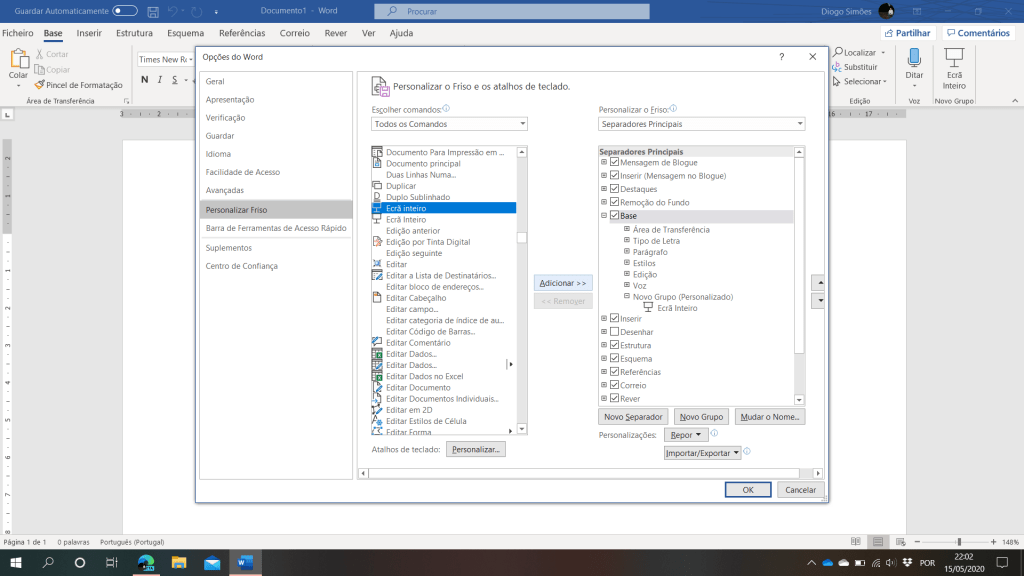Switch to the Inserir ribbon tab

point(90,33)
